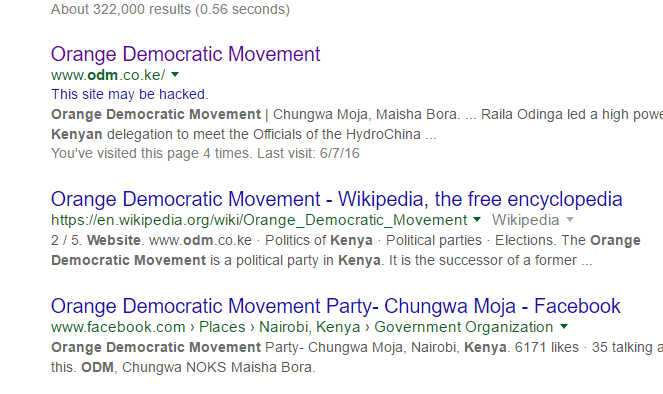Click the "You've visited this page" note
The height and width of the screenshot is (394, 663).
[205, 153]
